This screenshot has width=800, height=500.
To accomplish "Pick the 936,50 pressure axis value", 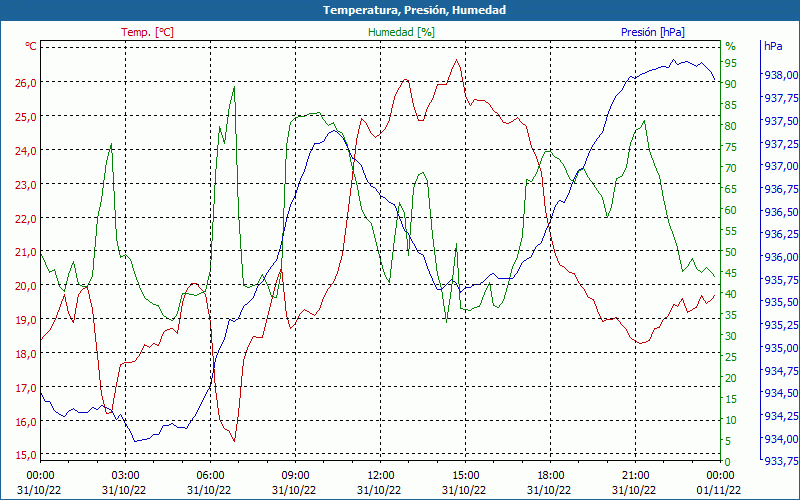I will point(781,212).
